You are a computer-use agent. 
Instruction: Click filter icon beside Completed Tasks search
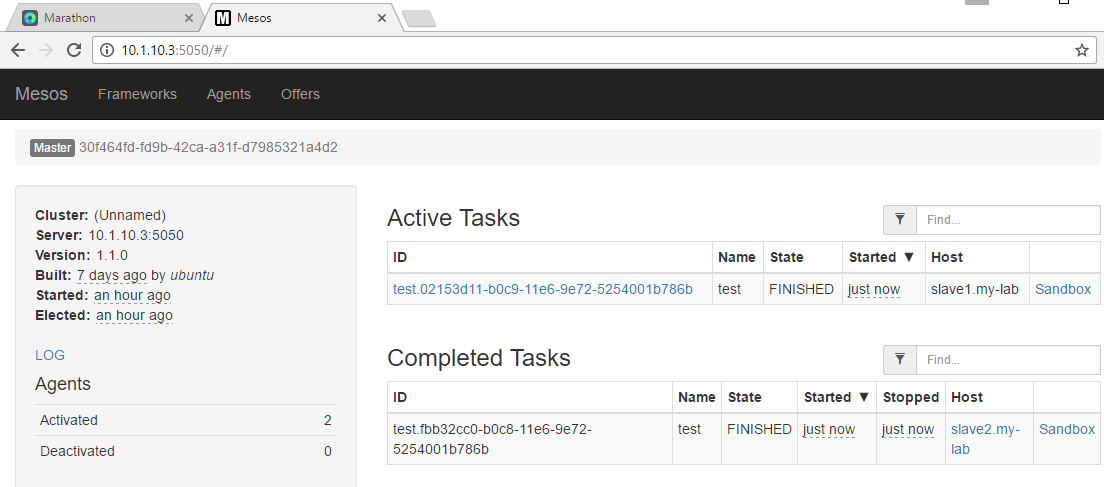pos(900,360)
